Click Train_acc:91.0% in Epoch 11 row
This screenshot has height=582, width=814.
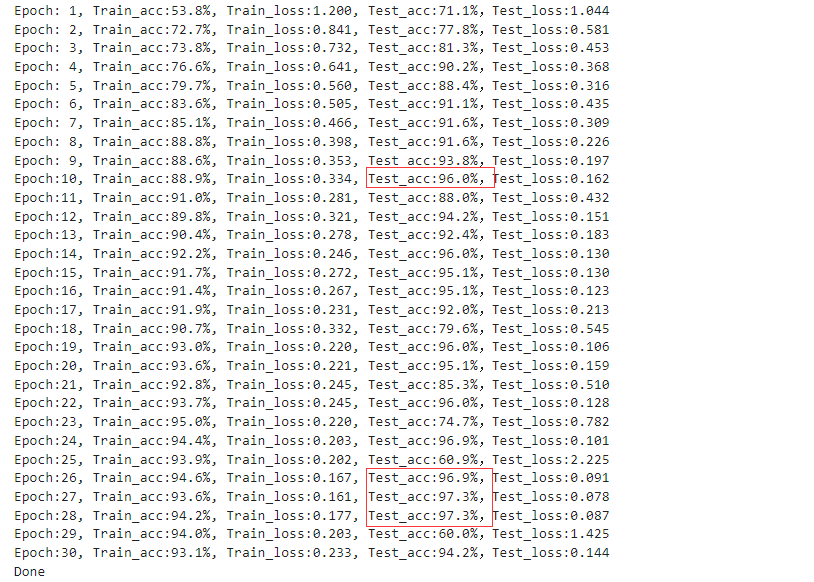click(x=152, y=198)
